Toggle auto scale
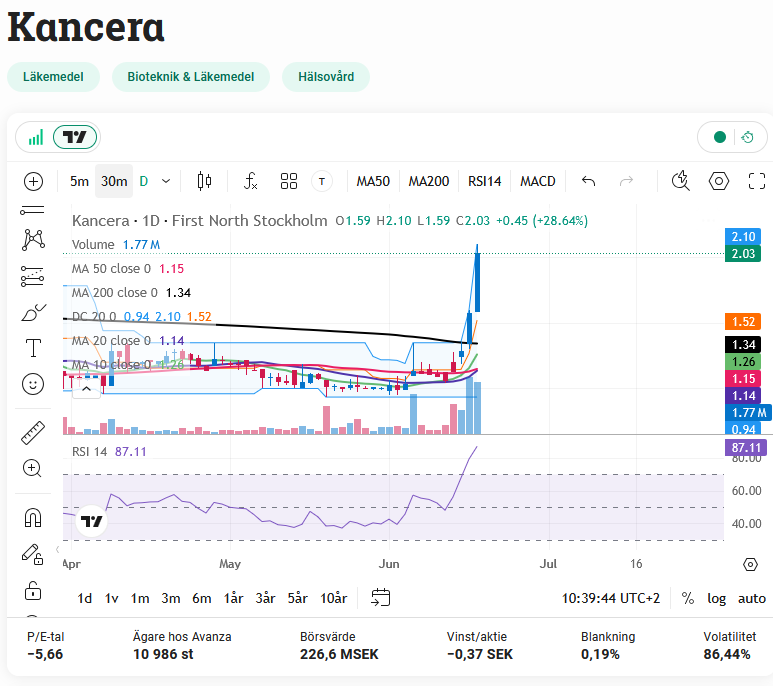Viewport: 773px width, 686px height. [752, 598]
